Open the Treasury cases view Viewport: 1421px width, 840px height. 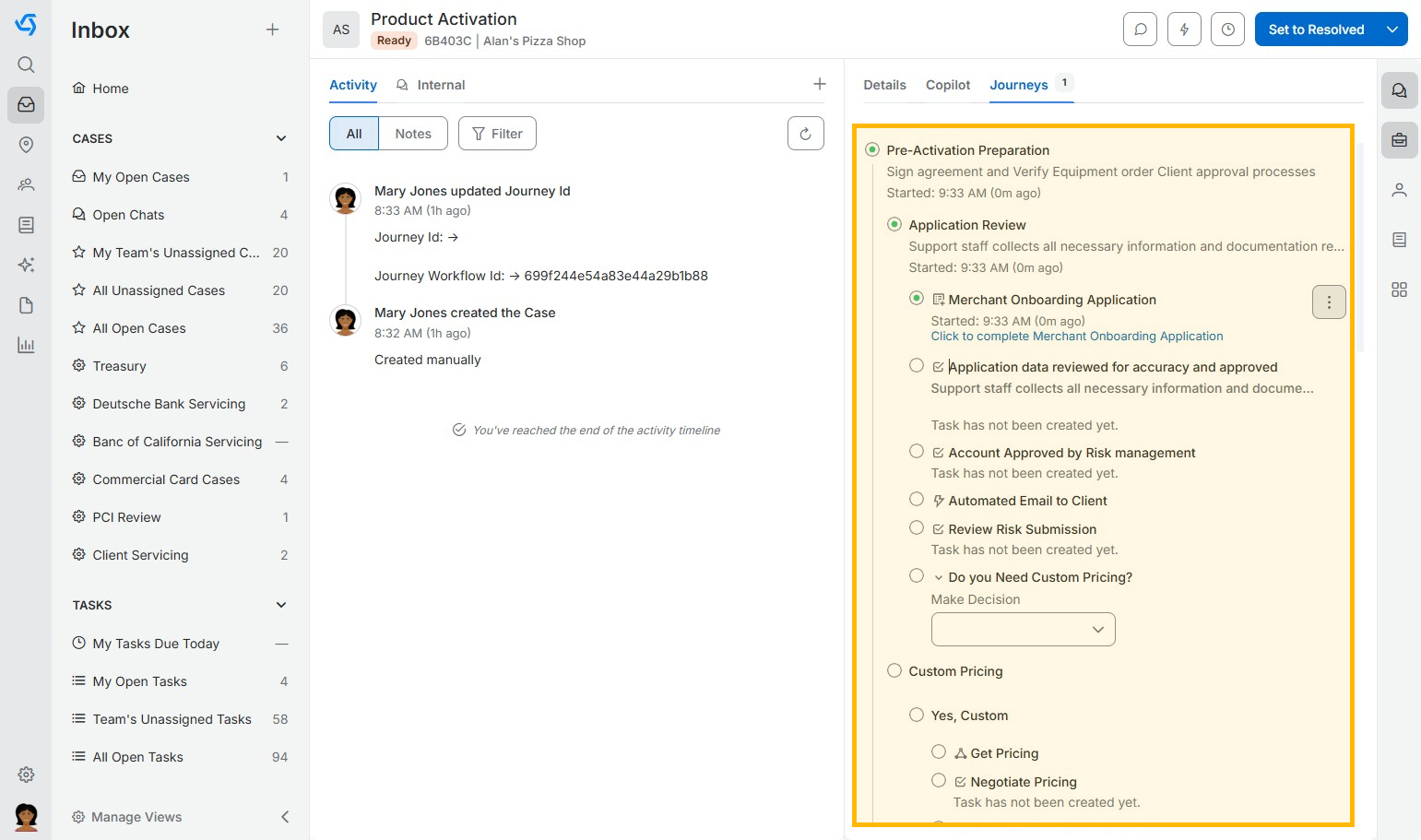coord(119,366)
